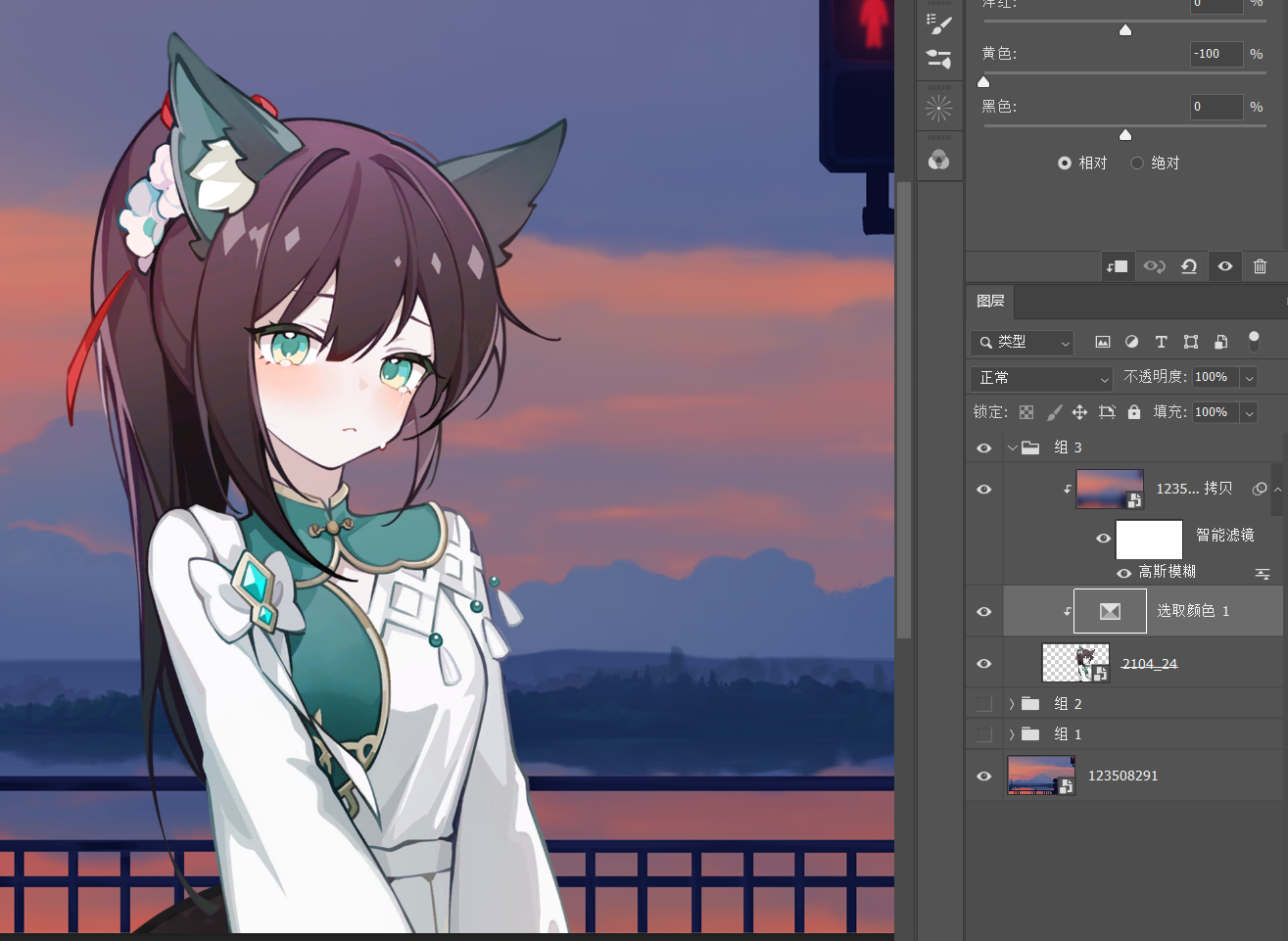Screen dimensions: 1288x941
Task: Click the view previous state icon
Action: tap(1154, 266)
